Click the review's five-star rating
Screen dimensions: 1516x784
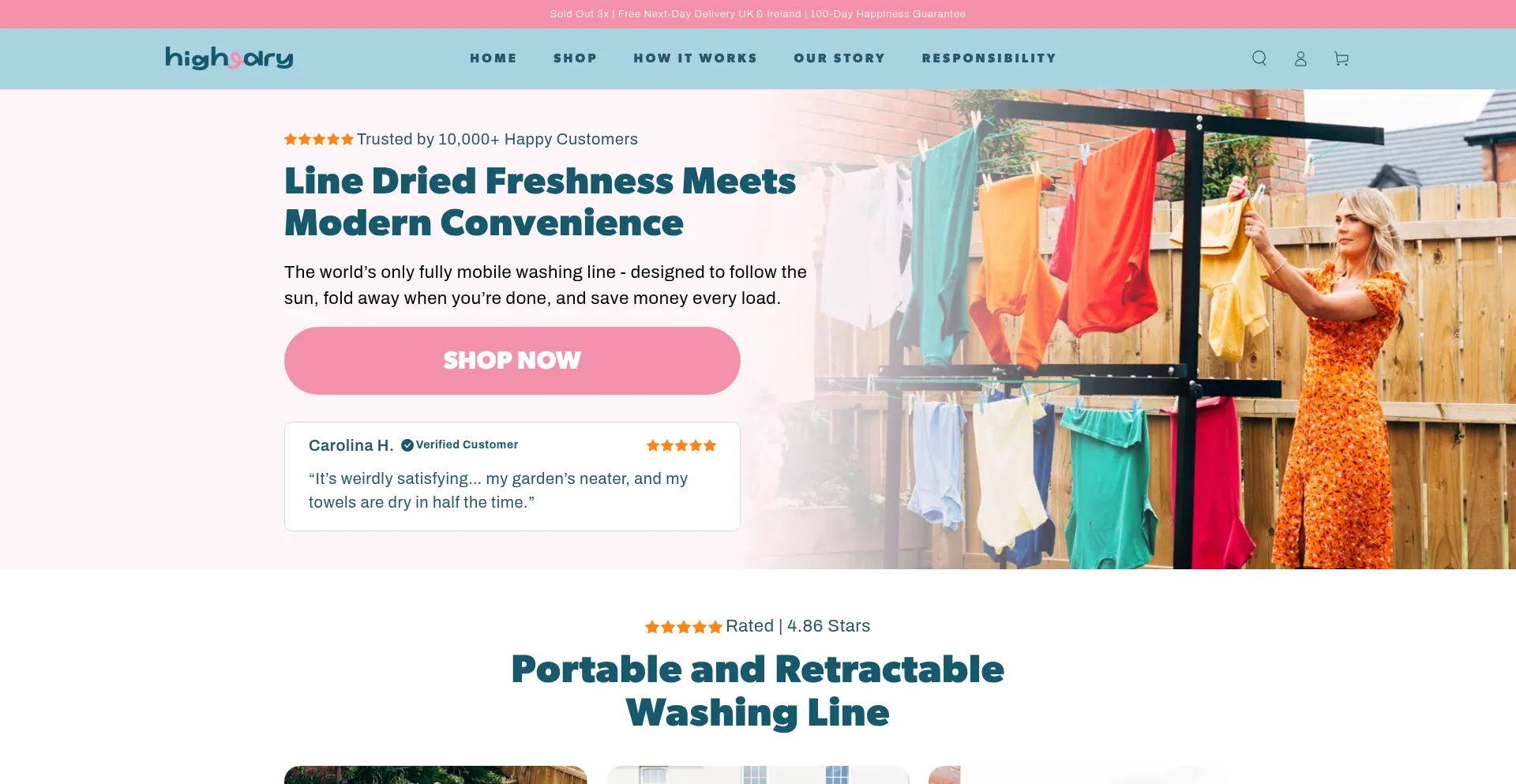681,445
